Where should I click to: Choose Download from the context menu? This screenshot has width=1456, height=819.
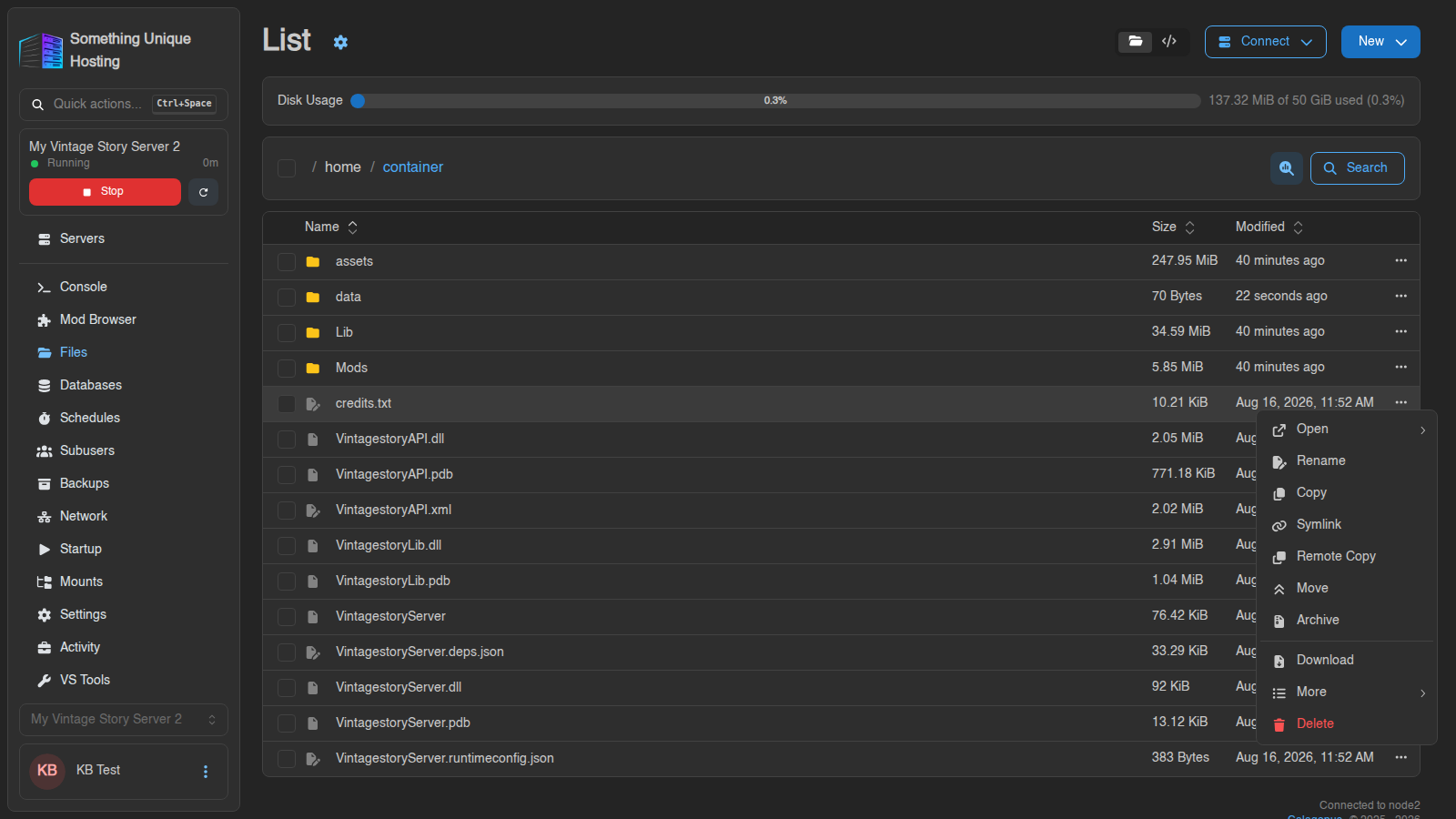(x=1347, y=661)
